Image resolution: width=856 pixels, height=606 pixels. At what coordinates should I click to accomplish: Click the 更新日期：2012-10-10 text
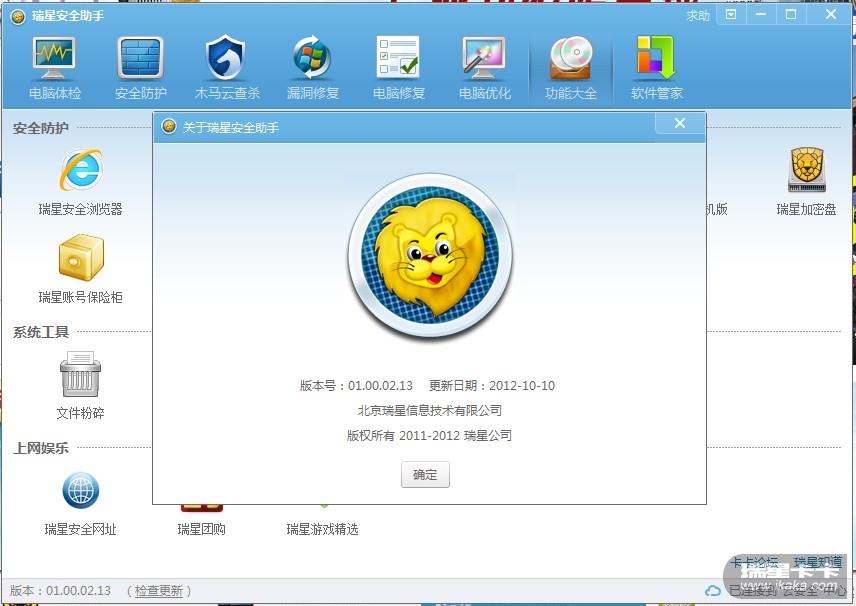tap(492, 385)
